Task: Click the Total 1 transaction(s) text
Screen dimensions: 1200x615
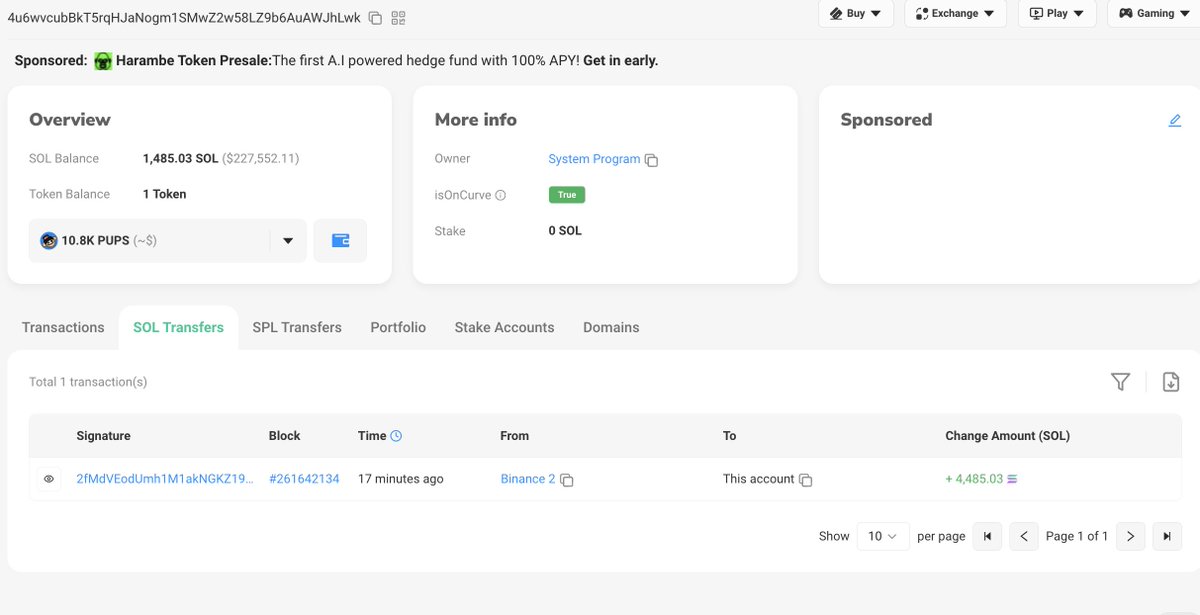Action: point(88,382)
